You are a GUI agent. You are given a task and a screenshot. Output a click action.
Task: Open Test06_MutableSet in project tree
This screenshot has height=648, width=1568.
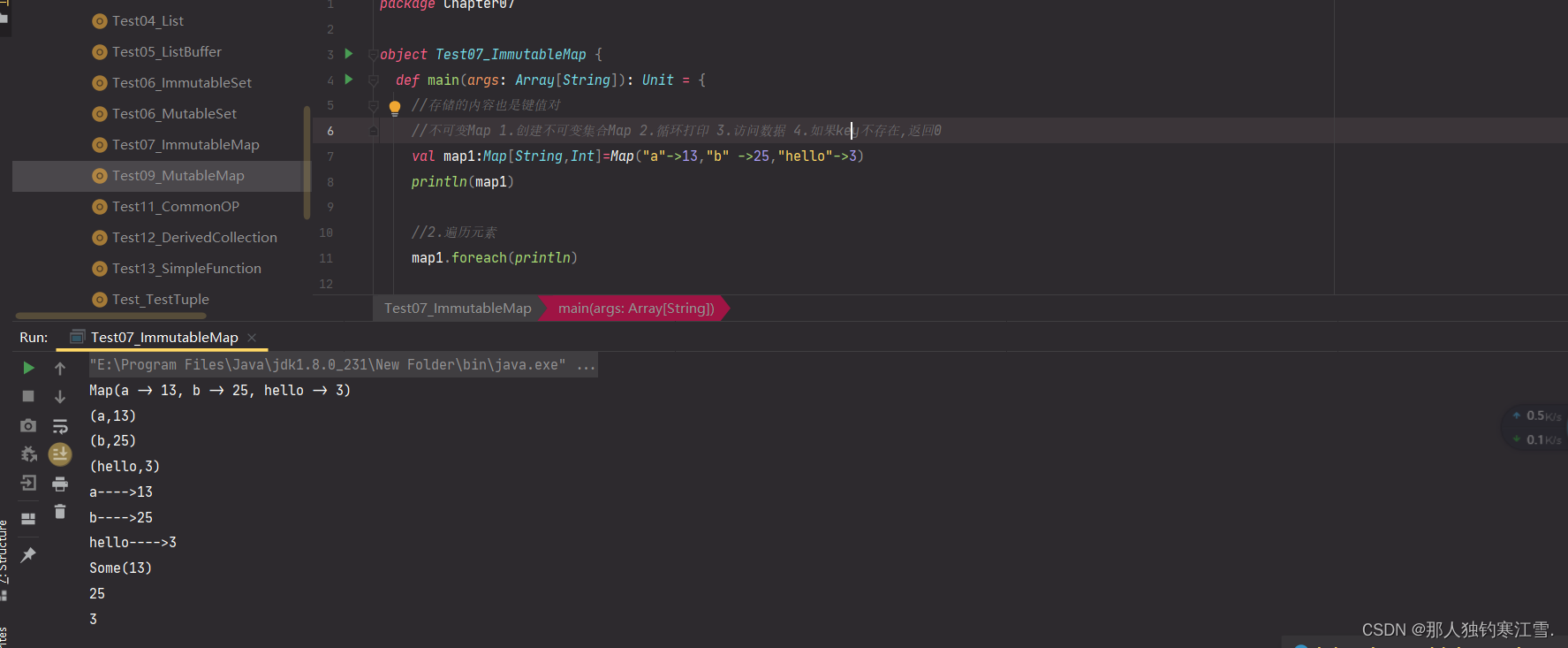pyautogui.click(x=174, y=113)
